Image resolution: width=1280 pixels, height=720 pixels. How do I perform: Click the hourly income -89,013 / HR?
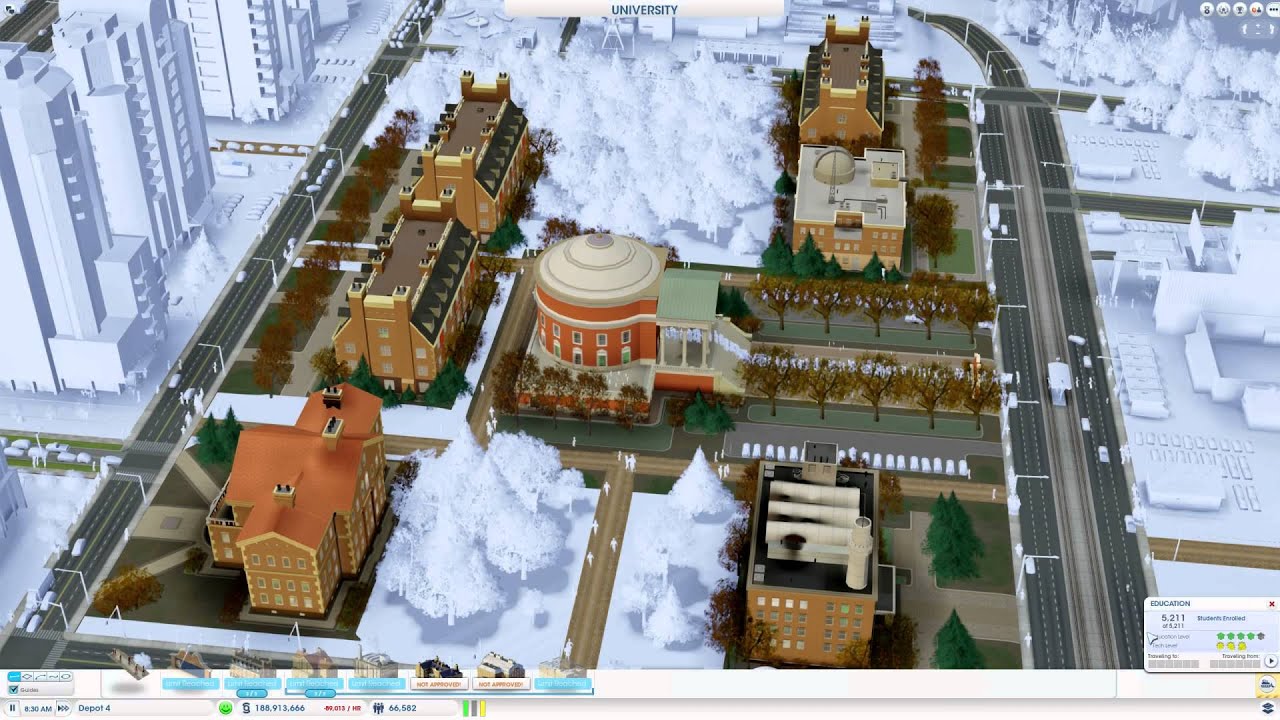[342, 708]
